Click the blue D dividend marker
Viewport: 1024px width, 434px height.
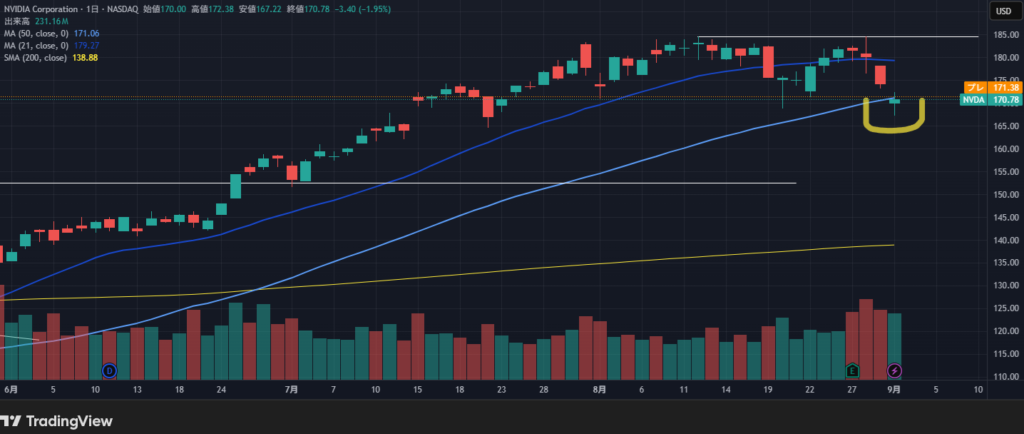point(109,371)
